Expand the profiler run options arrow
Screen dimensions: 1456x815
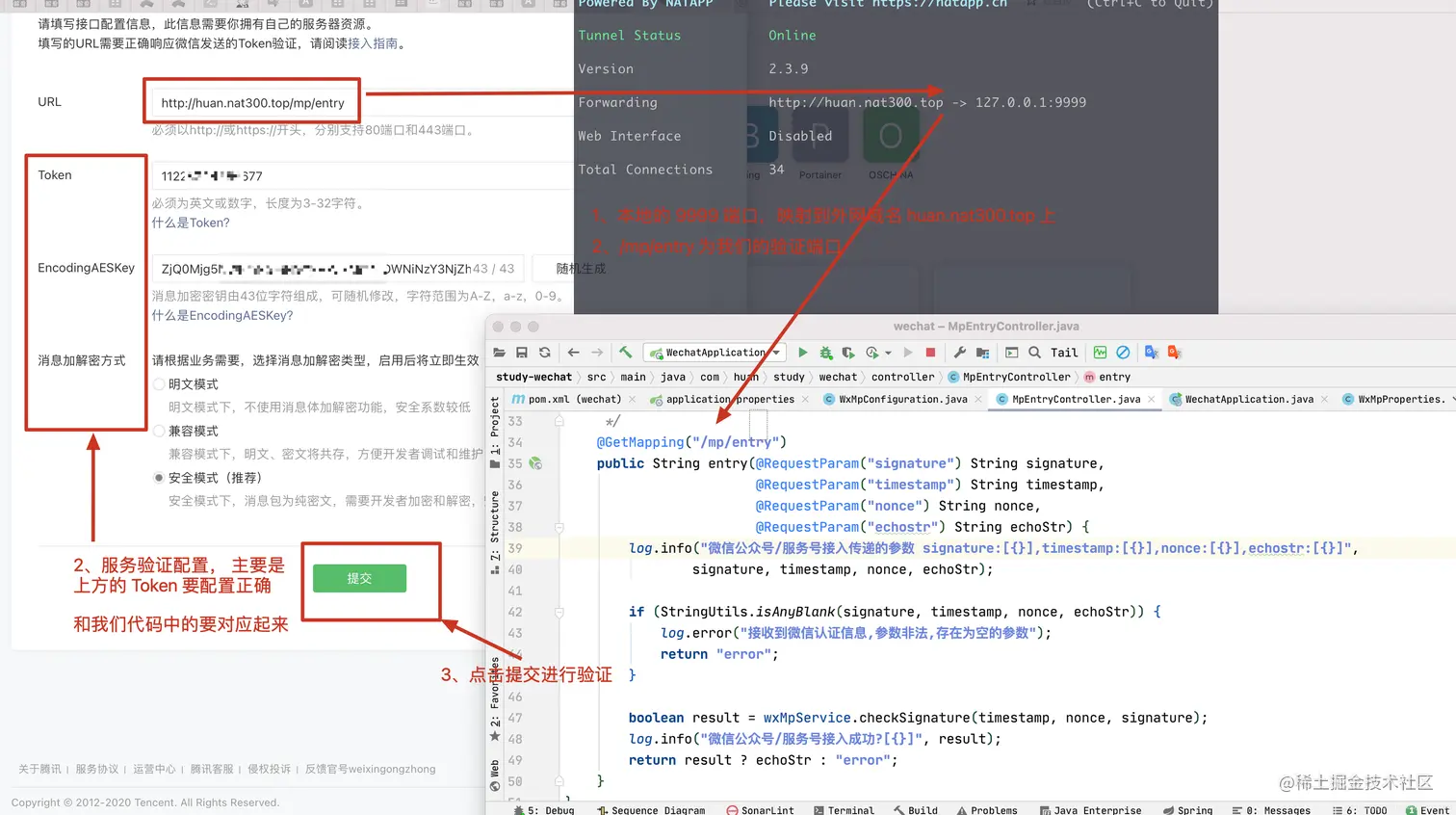(x=888, y=353)
